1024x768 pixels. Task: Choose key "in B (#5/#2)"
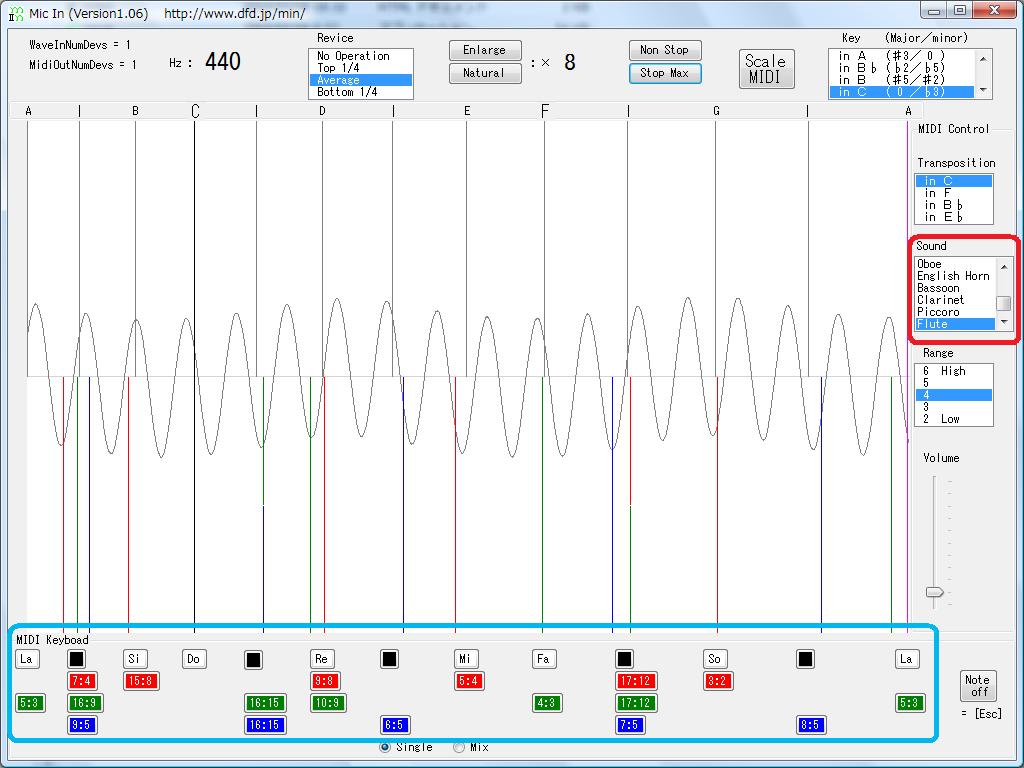[x=901, y=80]
